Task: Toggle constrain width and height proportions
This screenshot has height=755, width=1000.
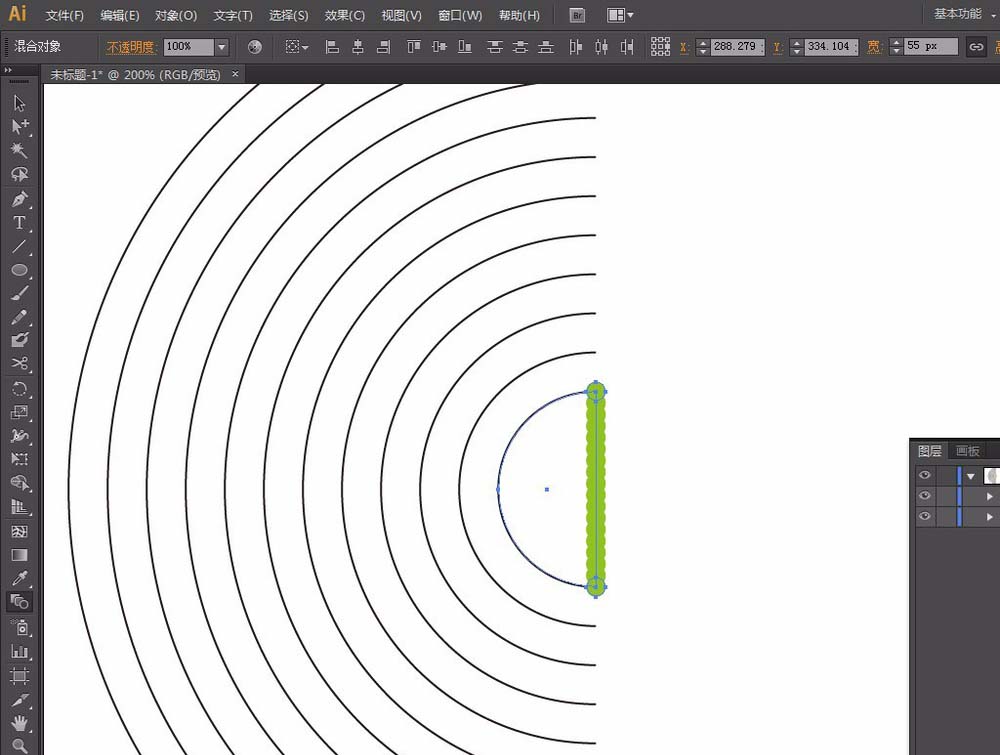Action: coord(976,47)
